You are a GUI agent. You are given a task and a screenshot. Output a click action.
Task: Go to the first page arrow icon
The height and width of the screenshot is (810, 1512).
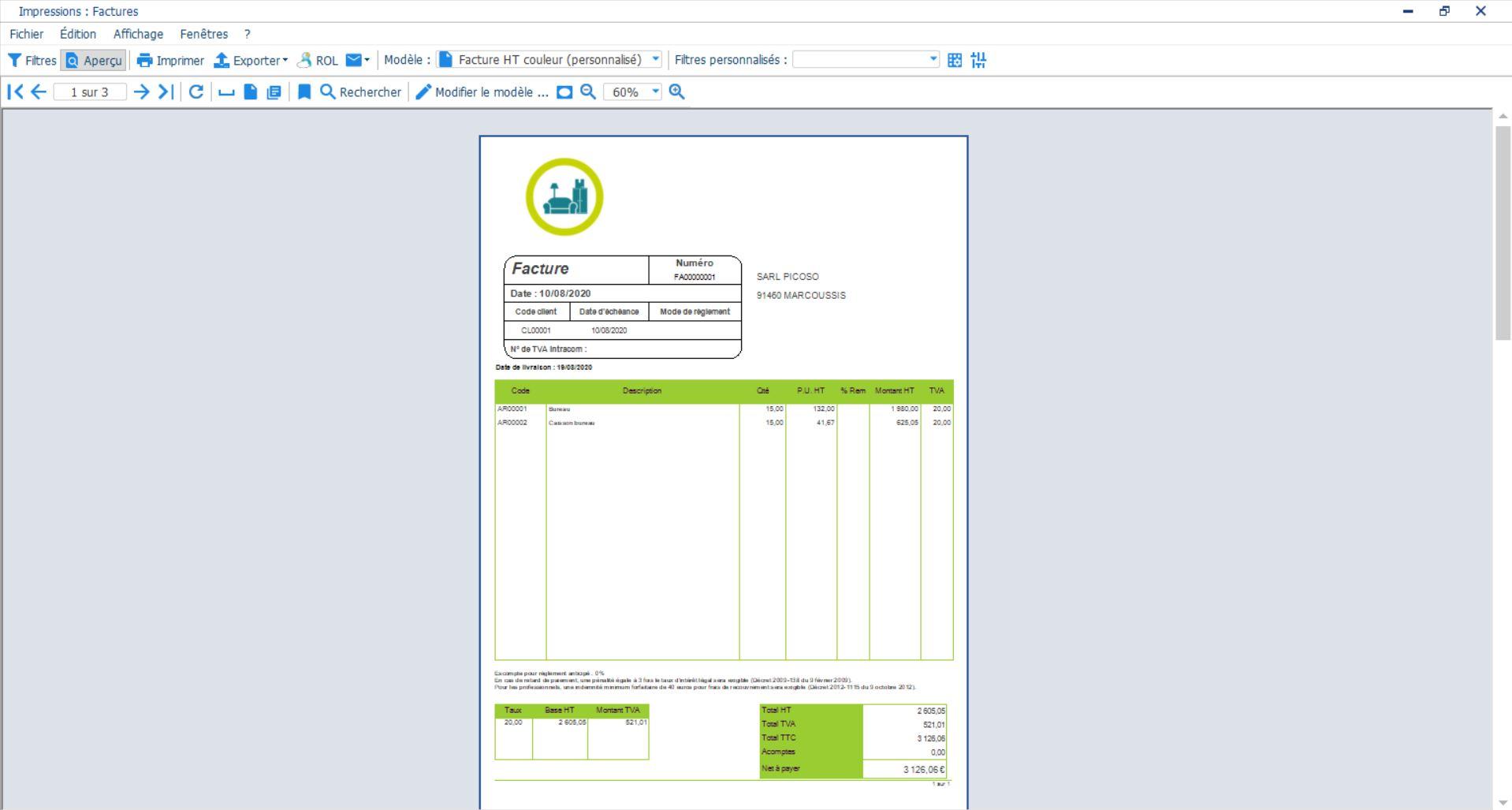[13, 92]
